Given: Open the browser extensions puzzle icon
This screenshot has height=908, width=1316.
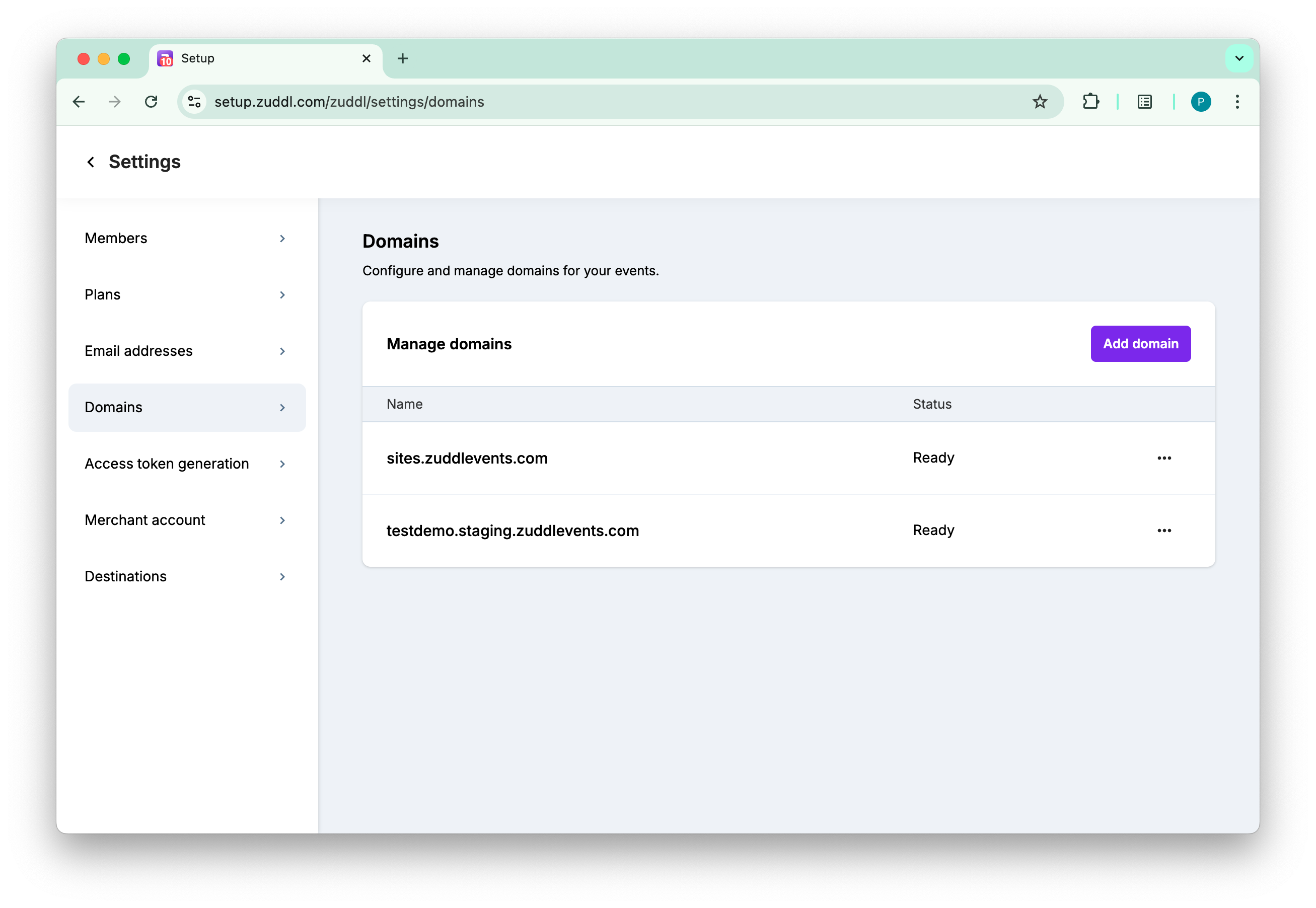Looking at the screenshot, I should (x=1090, y=102).
